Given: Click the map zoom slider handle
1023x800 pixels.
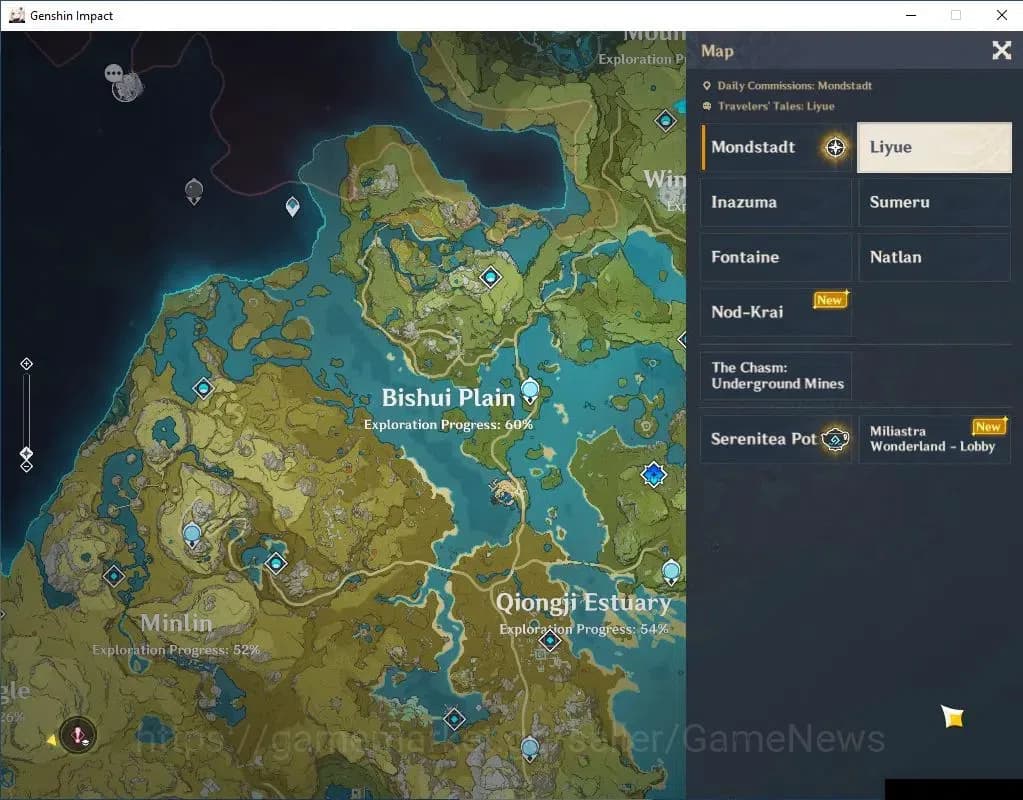Looking at the screenshot, I should pyautogui.click(x=26, y=453).
